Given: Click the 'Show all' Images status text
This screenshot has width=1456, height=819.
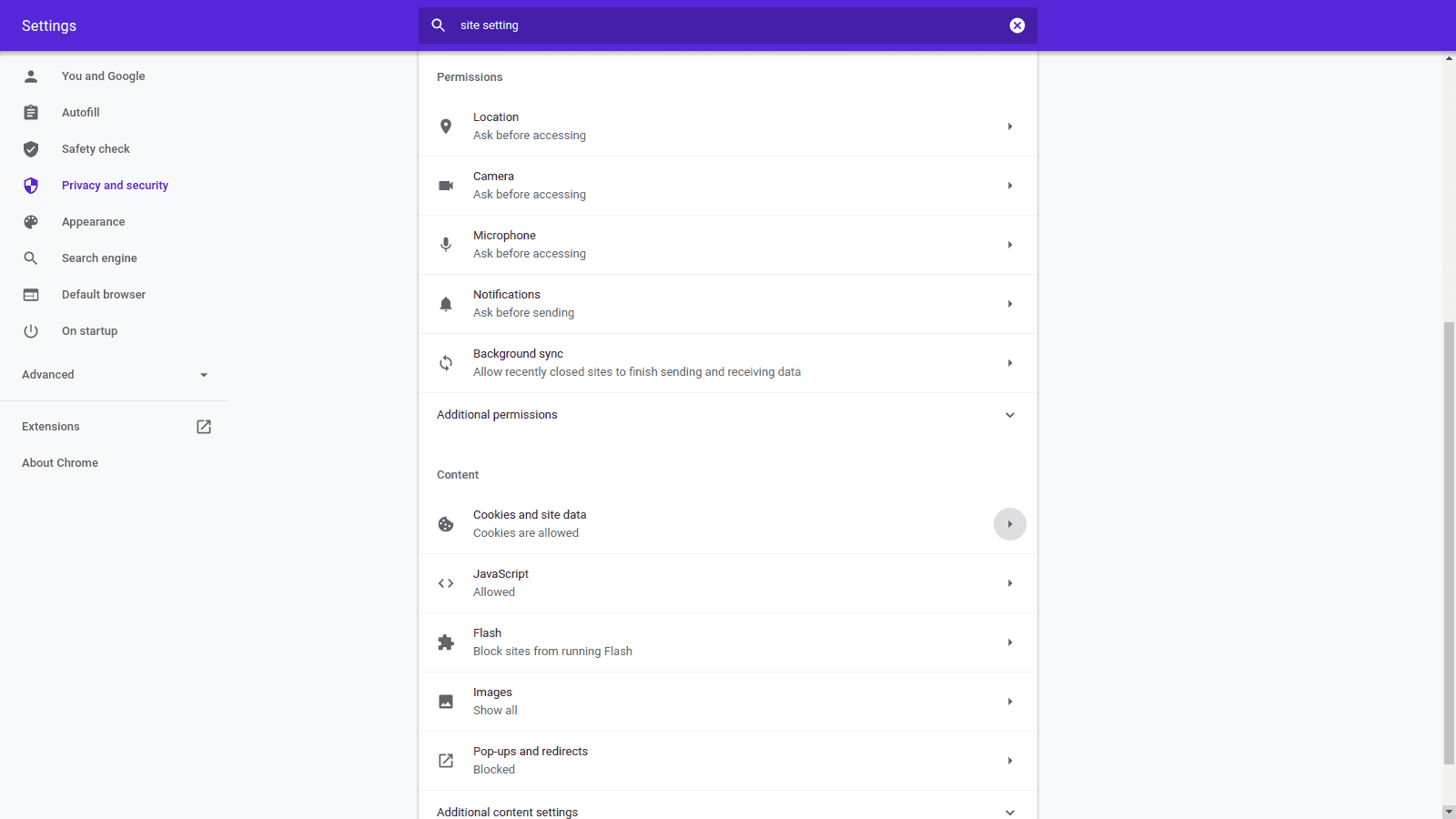Looking at the screenshot, I should pos(495,711).
